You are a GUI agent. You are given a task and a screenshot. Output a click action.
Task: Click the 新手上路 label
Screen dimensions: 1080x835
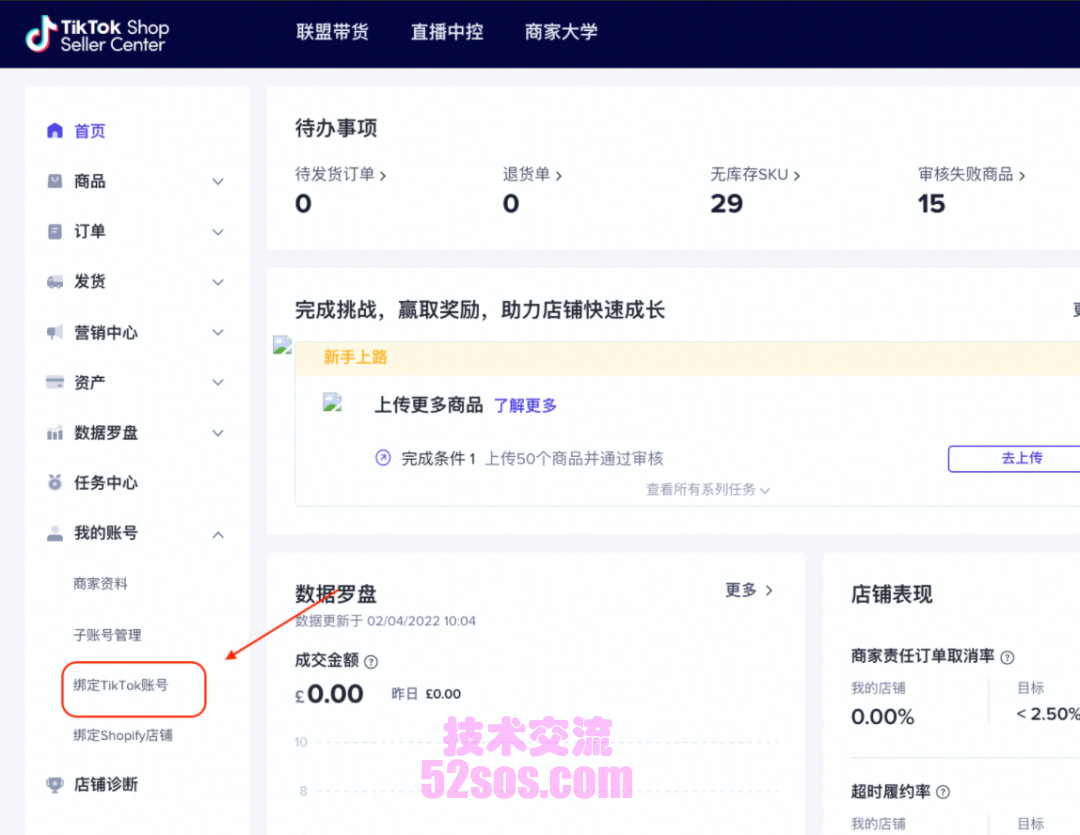pos(355,358)
